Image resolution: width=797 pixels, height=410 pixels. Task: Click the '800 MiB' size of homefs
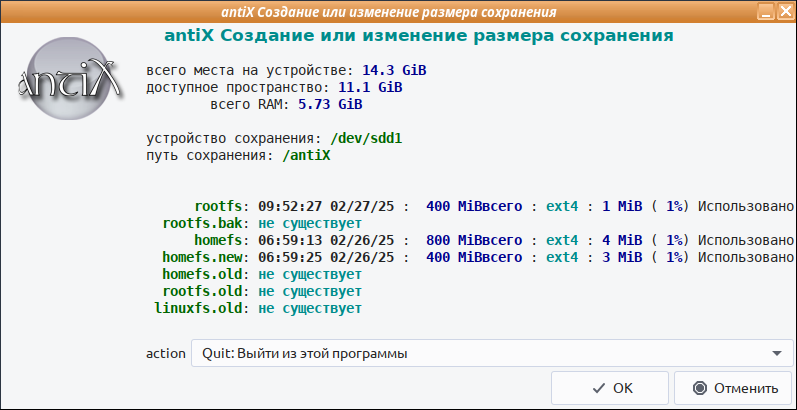pos(454,240)
